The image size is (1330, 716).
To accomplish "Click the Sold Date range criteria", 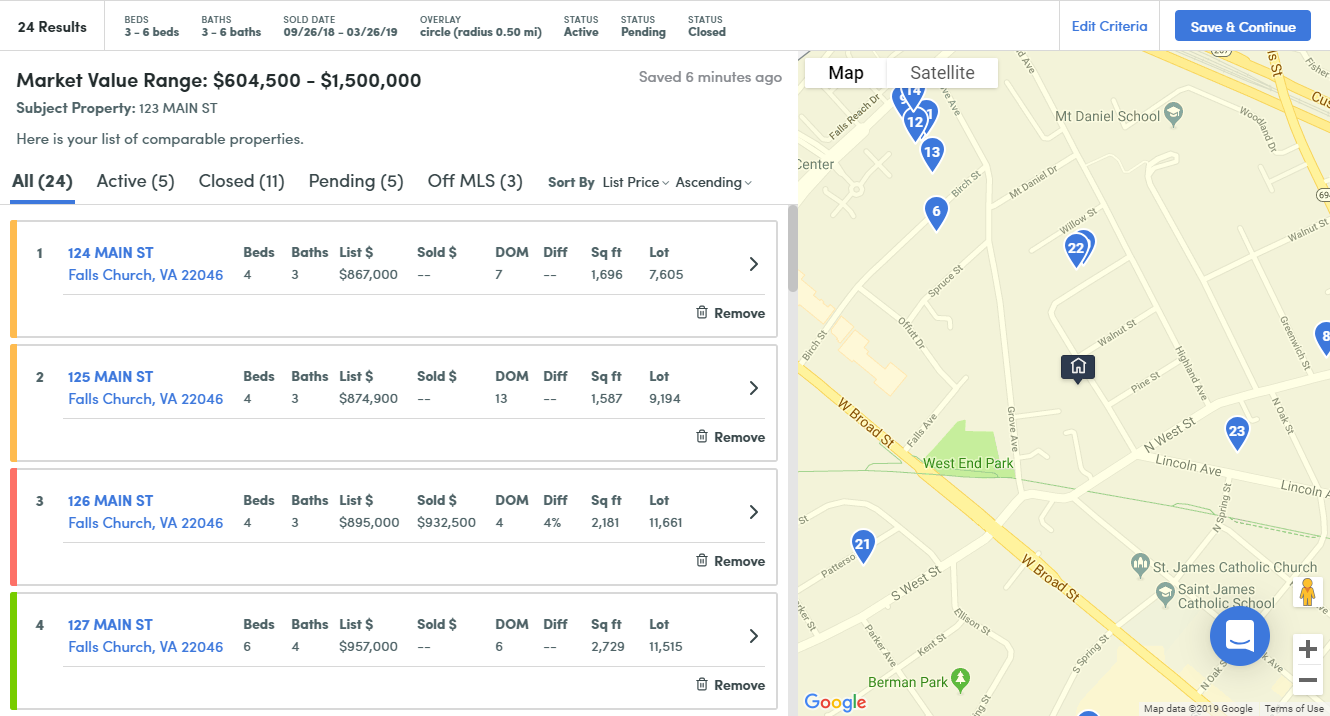I will pos(340,26).
